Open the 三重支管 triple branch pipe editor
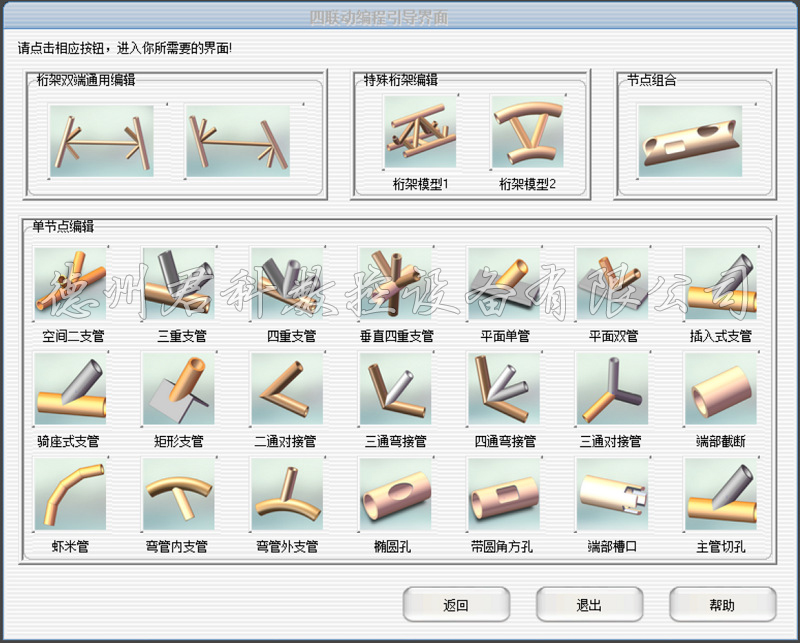Image resolution: width=800 pixels, height=643 pixels. 181,285
